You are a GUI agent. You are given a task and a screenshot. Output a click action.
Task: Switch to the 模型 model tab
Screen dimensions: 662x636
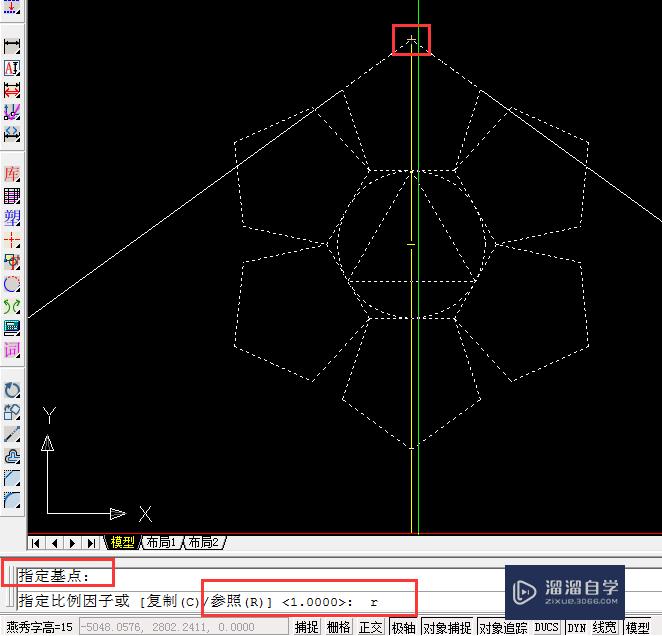pos(122,542)
